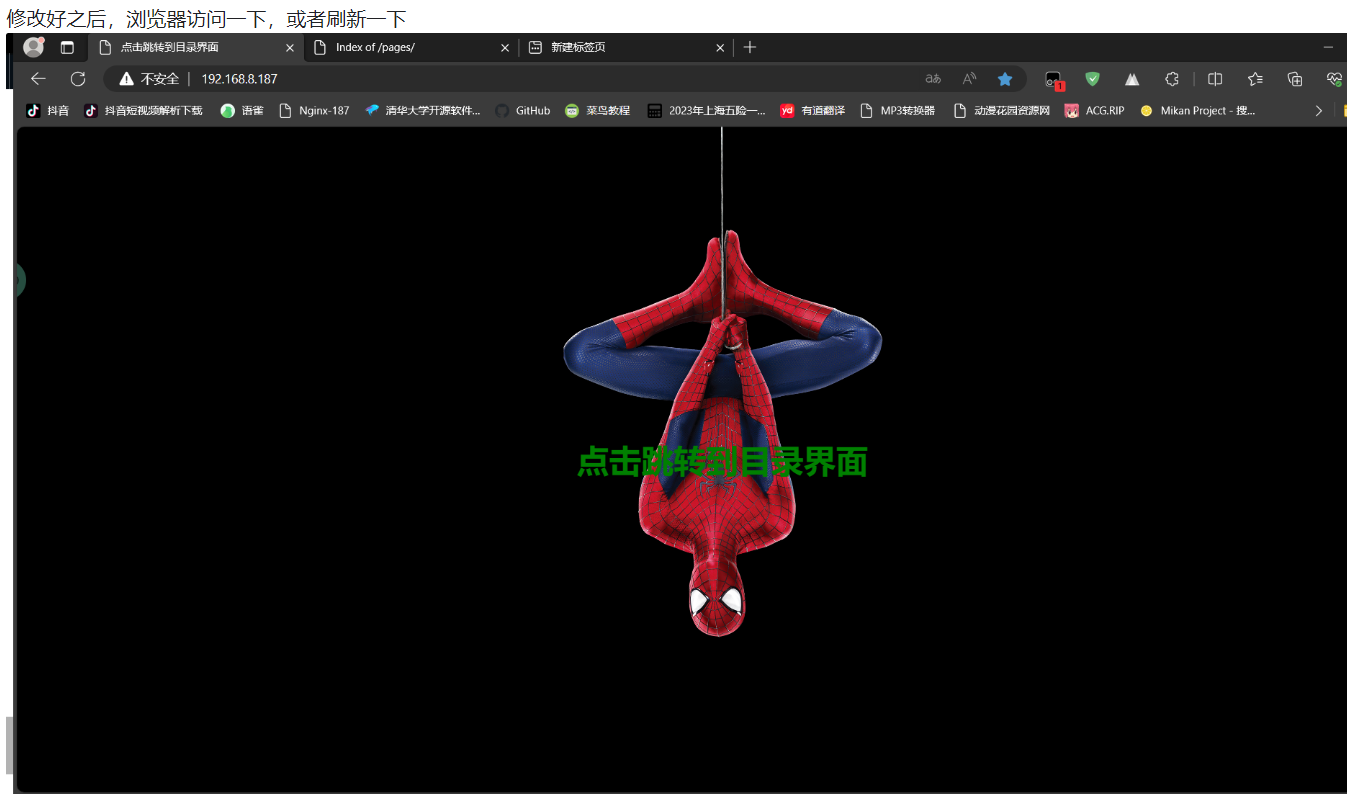Open a new tab with plus button
The image size is (1347, 794).
[750, 47]
